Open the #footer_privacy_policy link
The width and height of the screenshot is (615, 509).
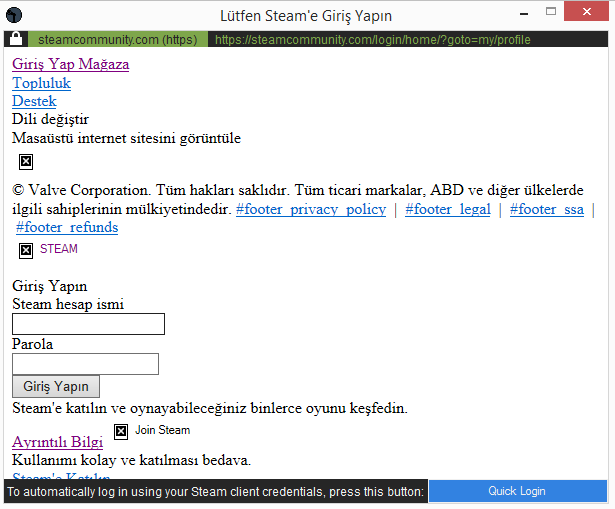[x=311, y=209]
